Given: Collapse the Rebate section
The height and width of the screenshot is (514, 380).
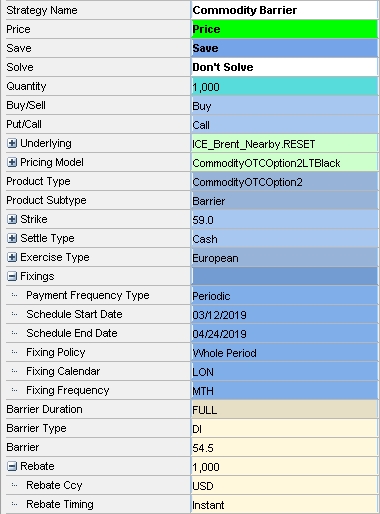Looking at the screenshot, I should point(12,466).
